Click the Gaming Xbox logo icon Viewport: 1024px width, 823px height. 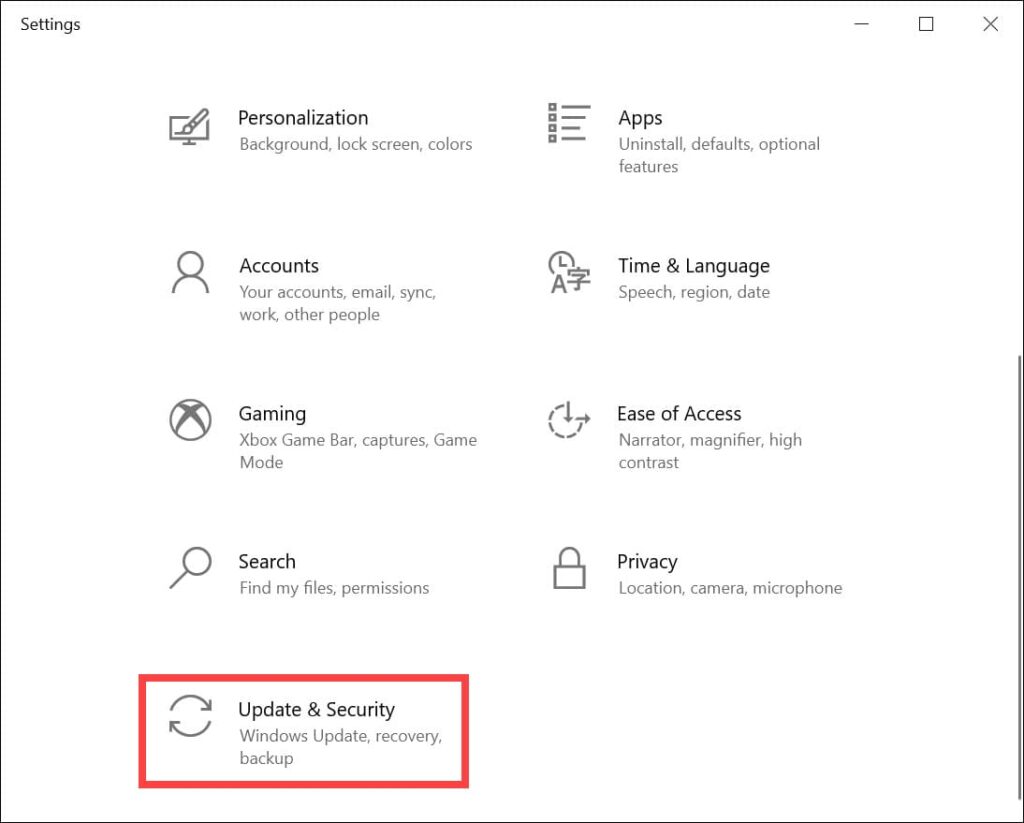[190, 420]
